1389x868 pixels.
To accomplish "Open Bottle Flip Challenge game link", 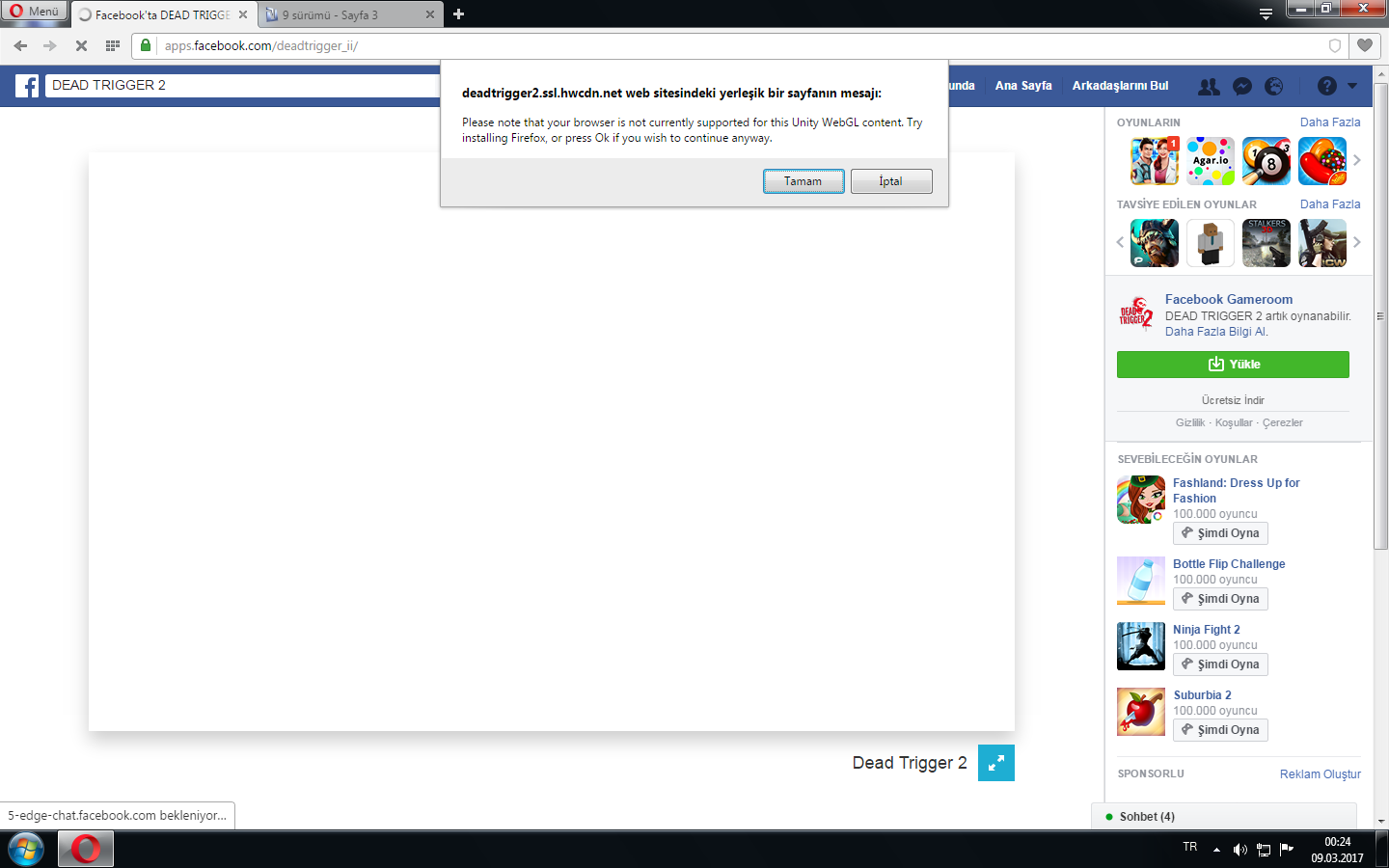I will point(1229,564).
